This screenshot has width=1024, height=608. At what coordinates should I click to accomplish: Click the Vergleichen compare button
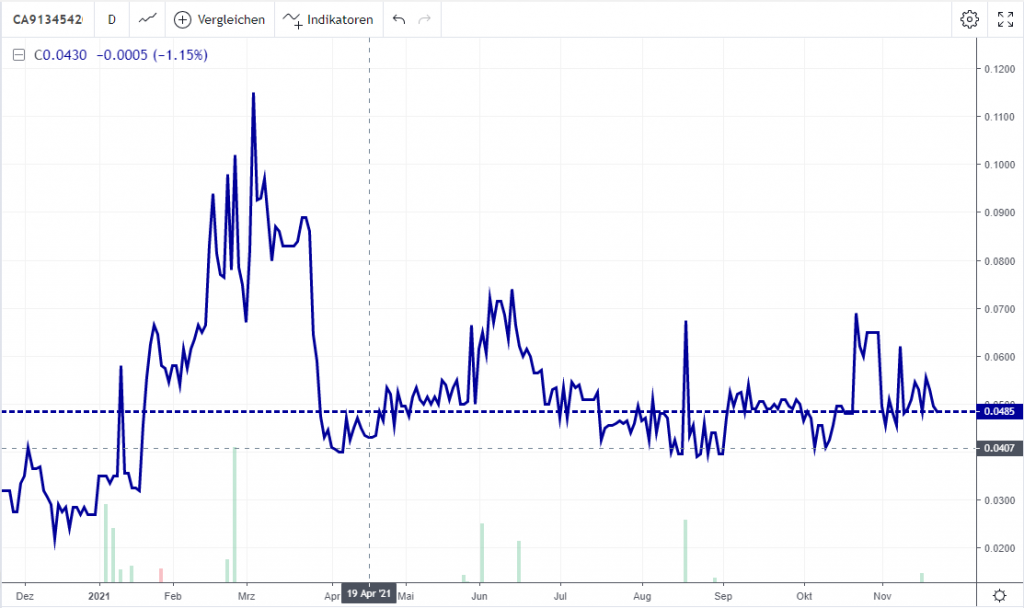pos(220,19)
